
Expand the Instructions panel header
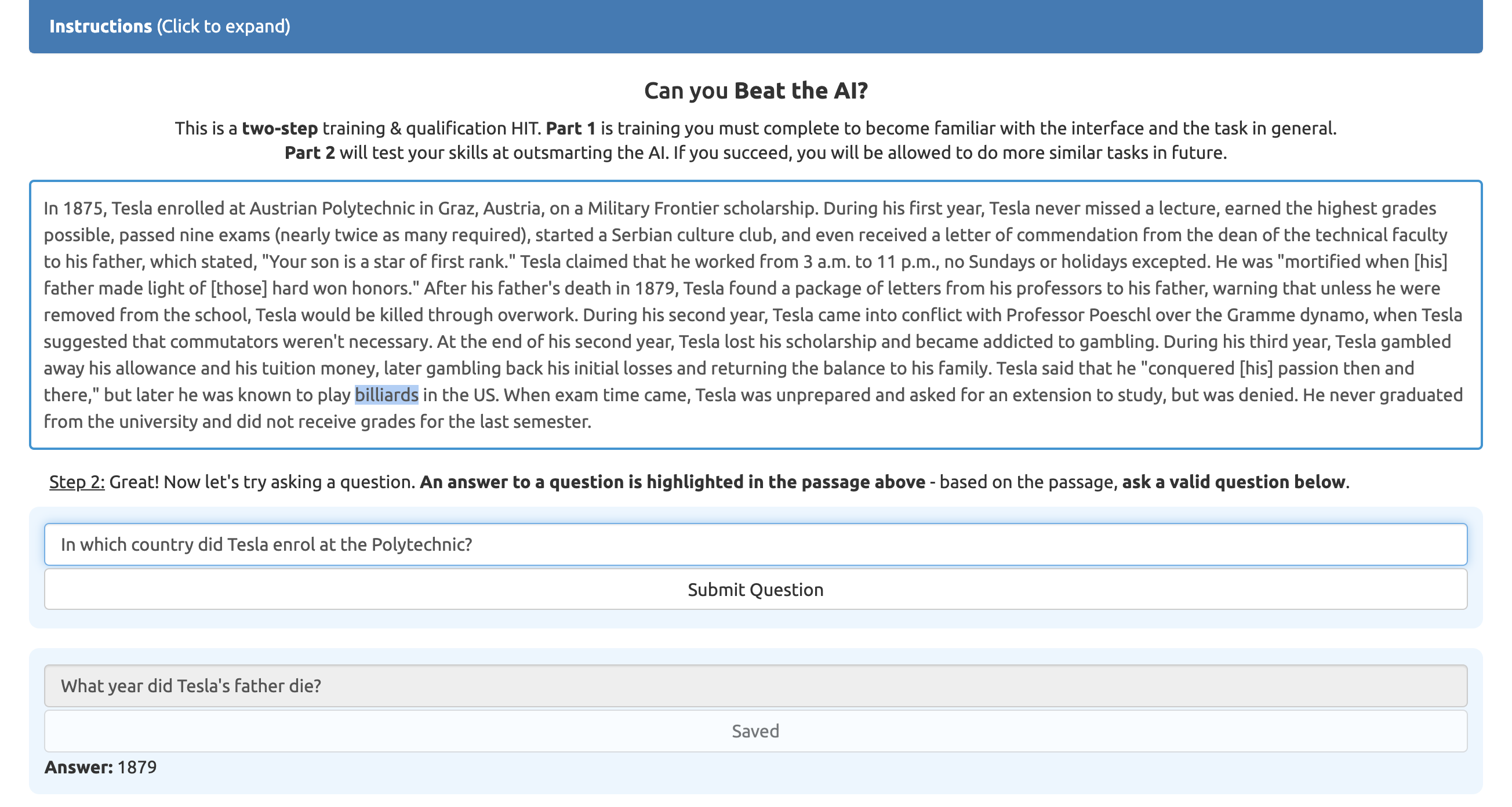[755, 27]
